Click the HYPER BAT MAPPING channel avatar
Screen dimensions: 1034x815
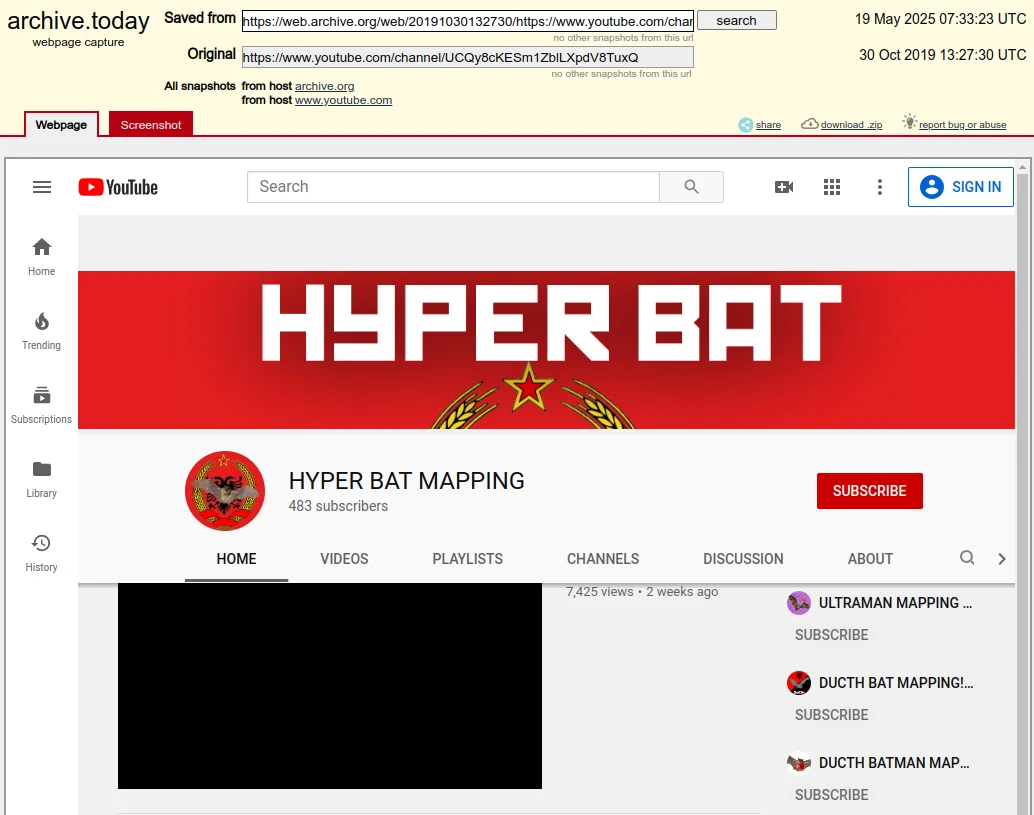225,491
